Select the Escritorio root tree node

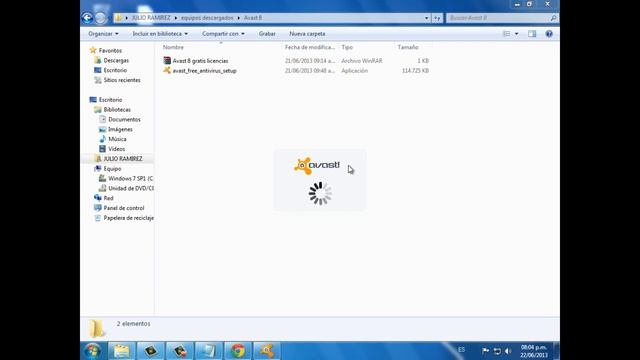(x=110, y=100)
